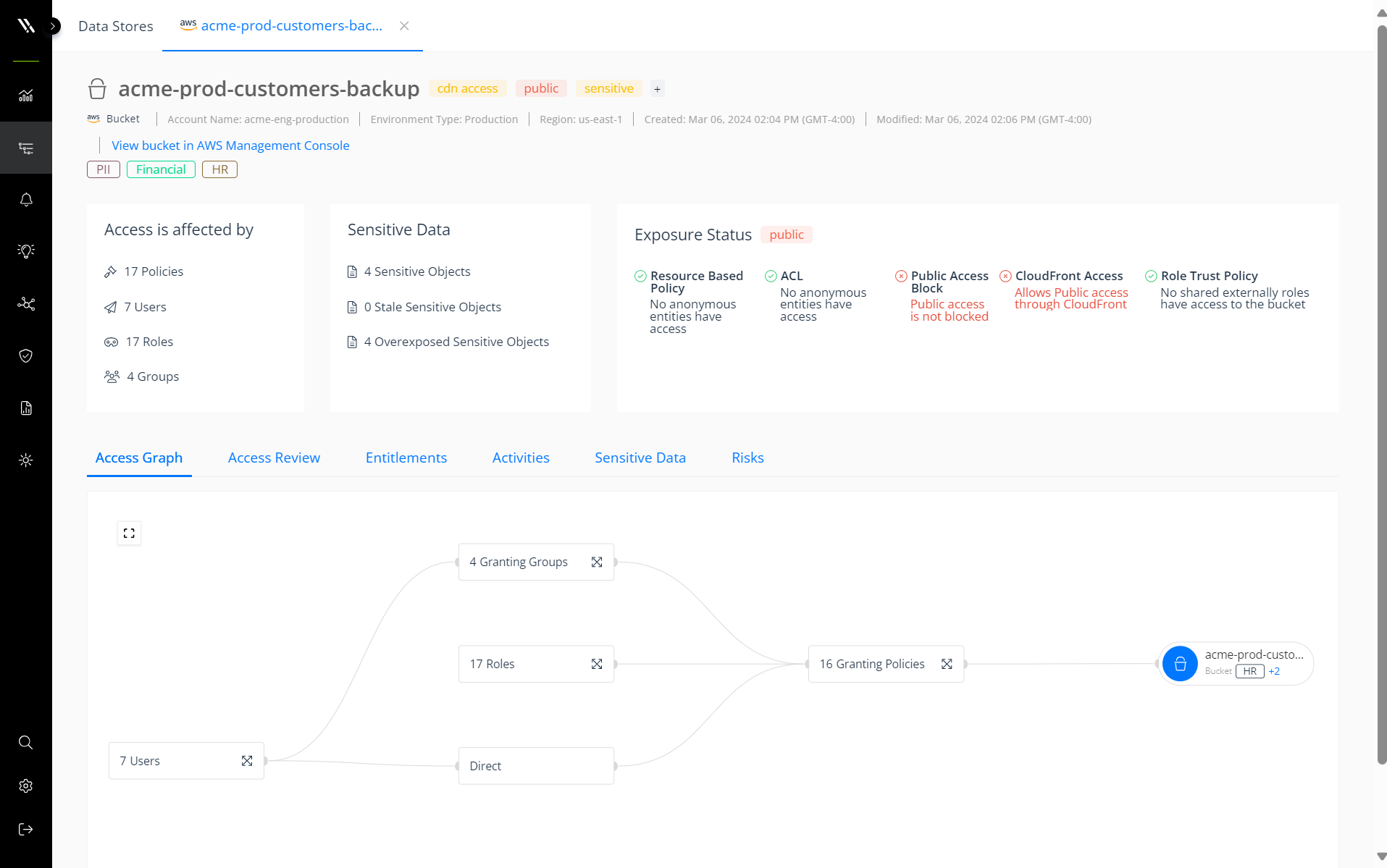Viewport: 1387px width, 868px height.
Task: Open 17 Roles in Access affected by
Action: pyautogui.click(x=138, y=342)
